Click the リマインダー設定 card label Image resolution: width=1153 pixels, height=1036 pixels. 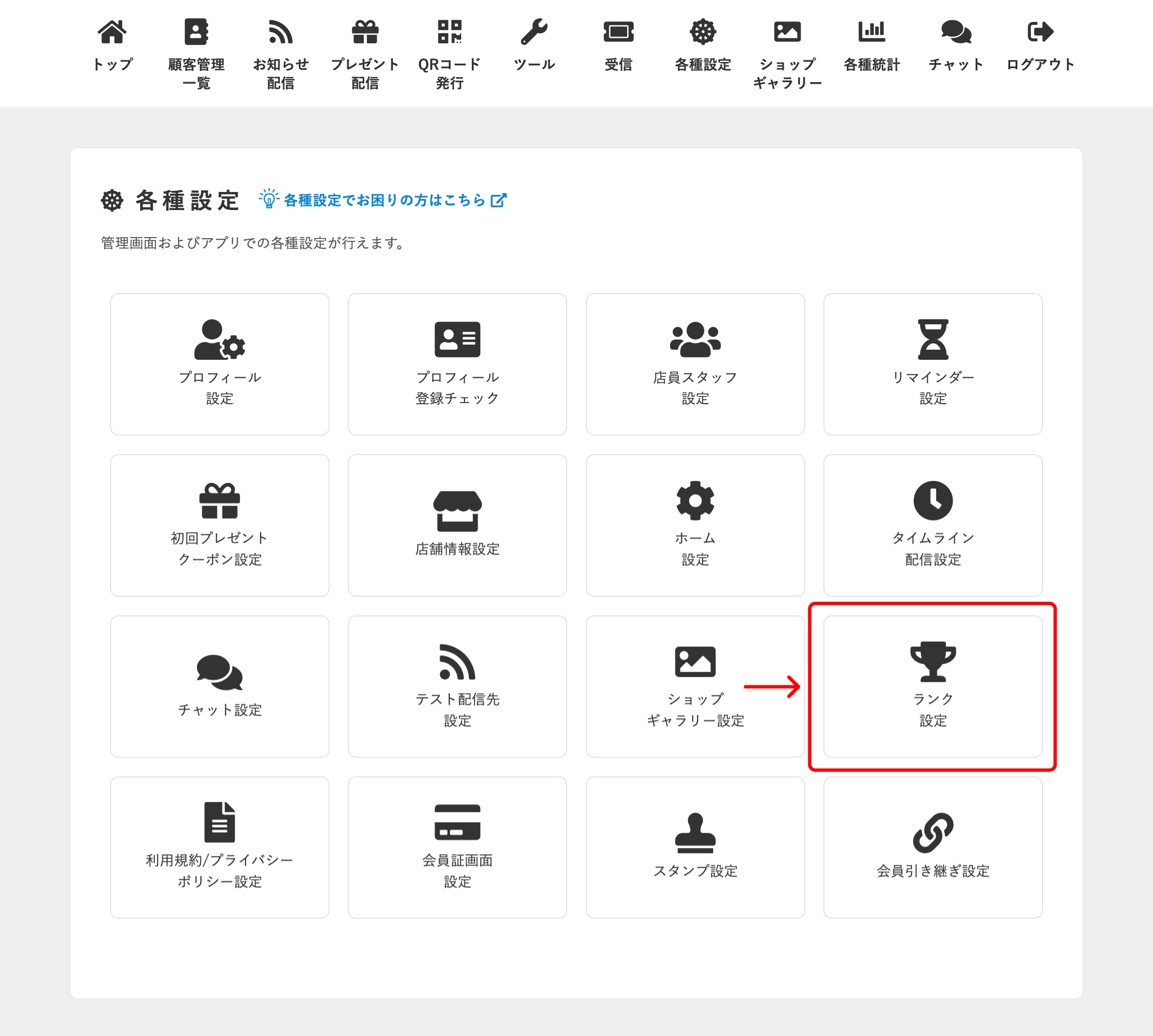(933, 387)
